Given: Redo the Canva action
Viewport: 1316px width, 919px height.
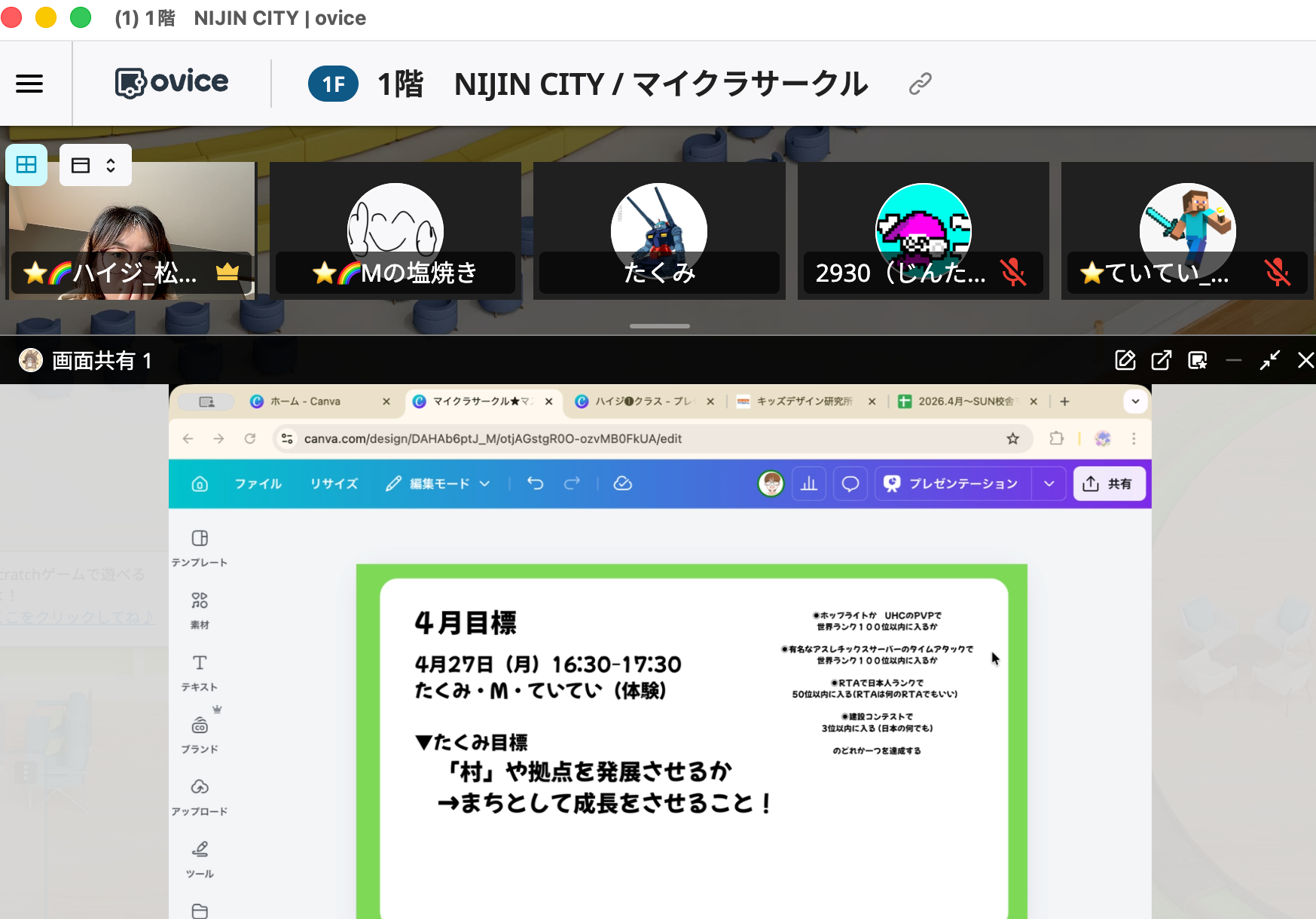Looking at the screenshot, I should pos(573,484).
